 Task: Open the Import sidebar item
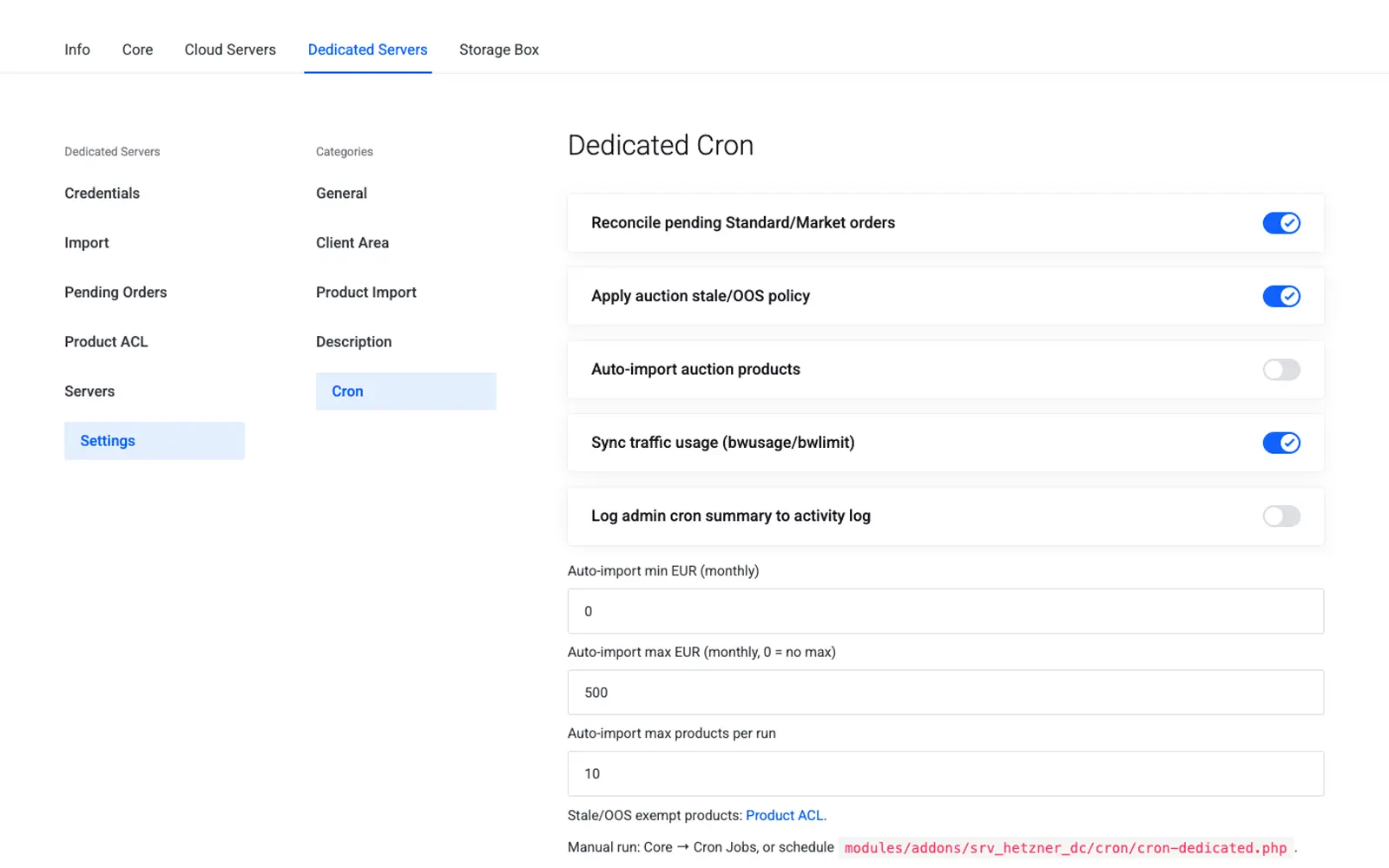pyautogui.click(x=87, y=242)
